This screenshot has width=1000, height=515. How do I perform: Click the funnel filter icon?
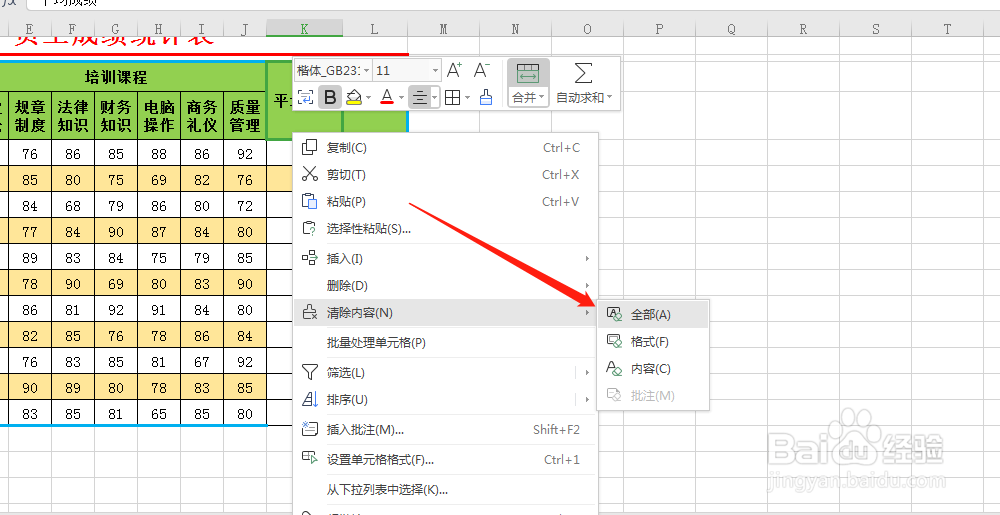[309, 372]
